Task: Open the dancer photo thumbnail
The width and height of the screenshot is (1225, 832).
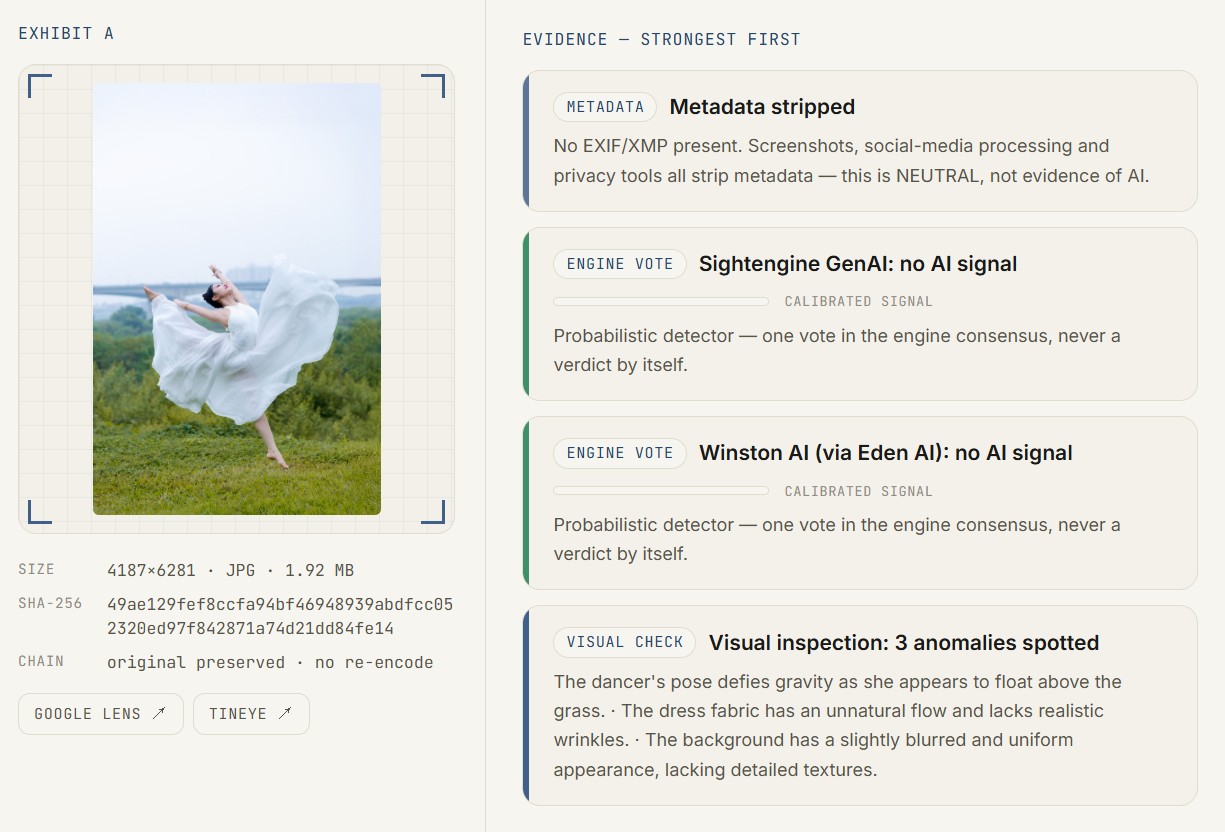Action: coord(237,299)
